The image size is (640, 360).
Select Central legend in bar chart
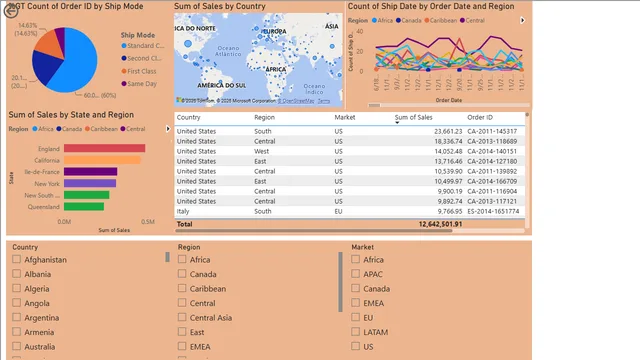pos(133,129)
